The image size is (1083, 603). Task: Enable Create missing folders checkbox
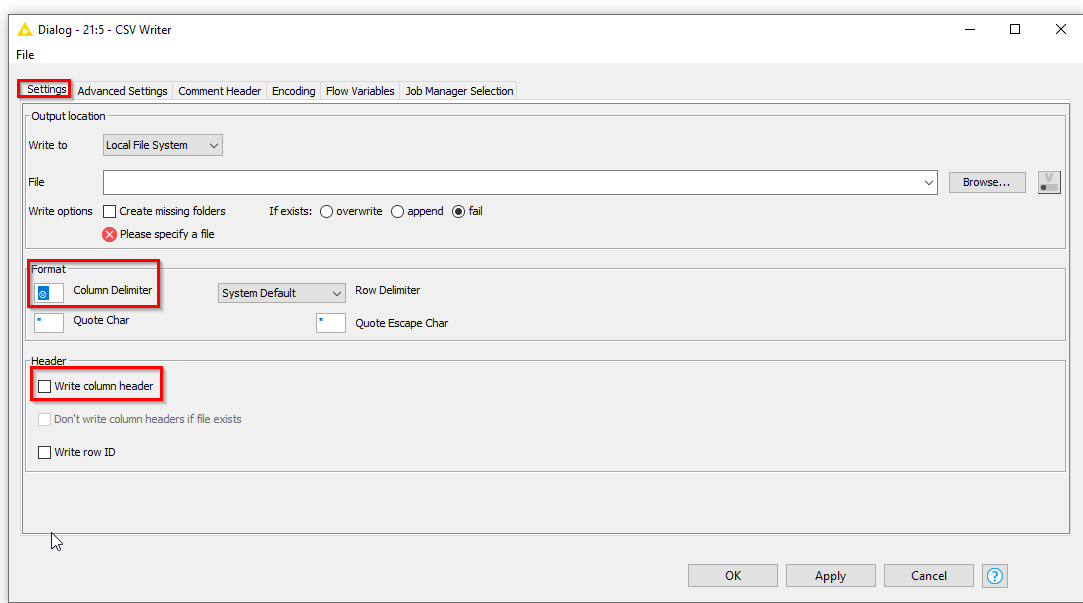click(x=109, y=211)
